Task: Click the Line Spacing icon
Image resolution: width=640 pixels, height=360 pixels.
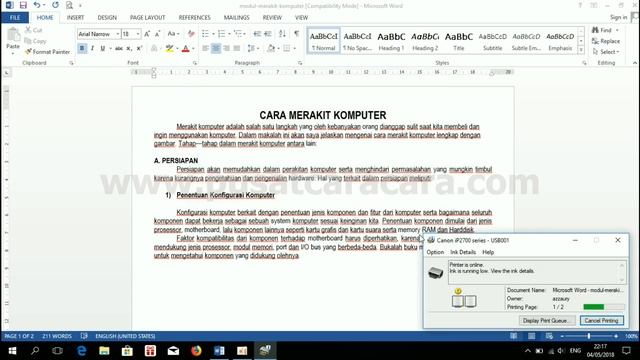Action: coord(251,48)
